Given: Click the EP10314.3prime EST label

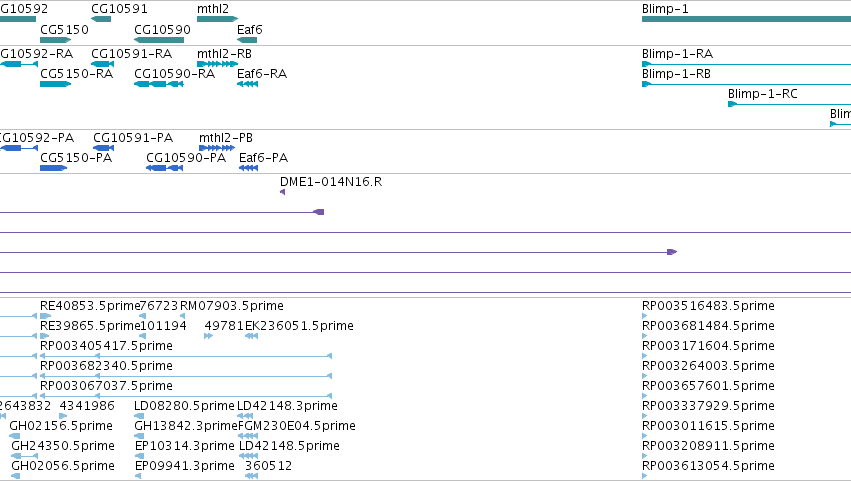Looking at the screenshot, I should coord(185,446).
